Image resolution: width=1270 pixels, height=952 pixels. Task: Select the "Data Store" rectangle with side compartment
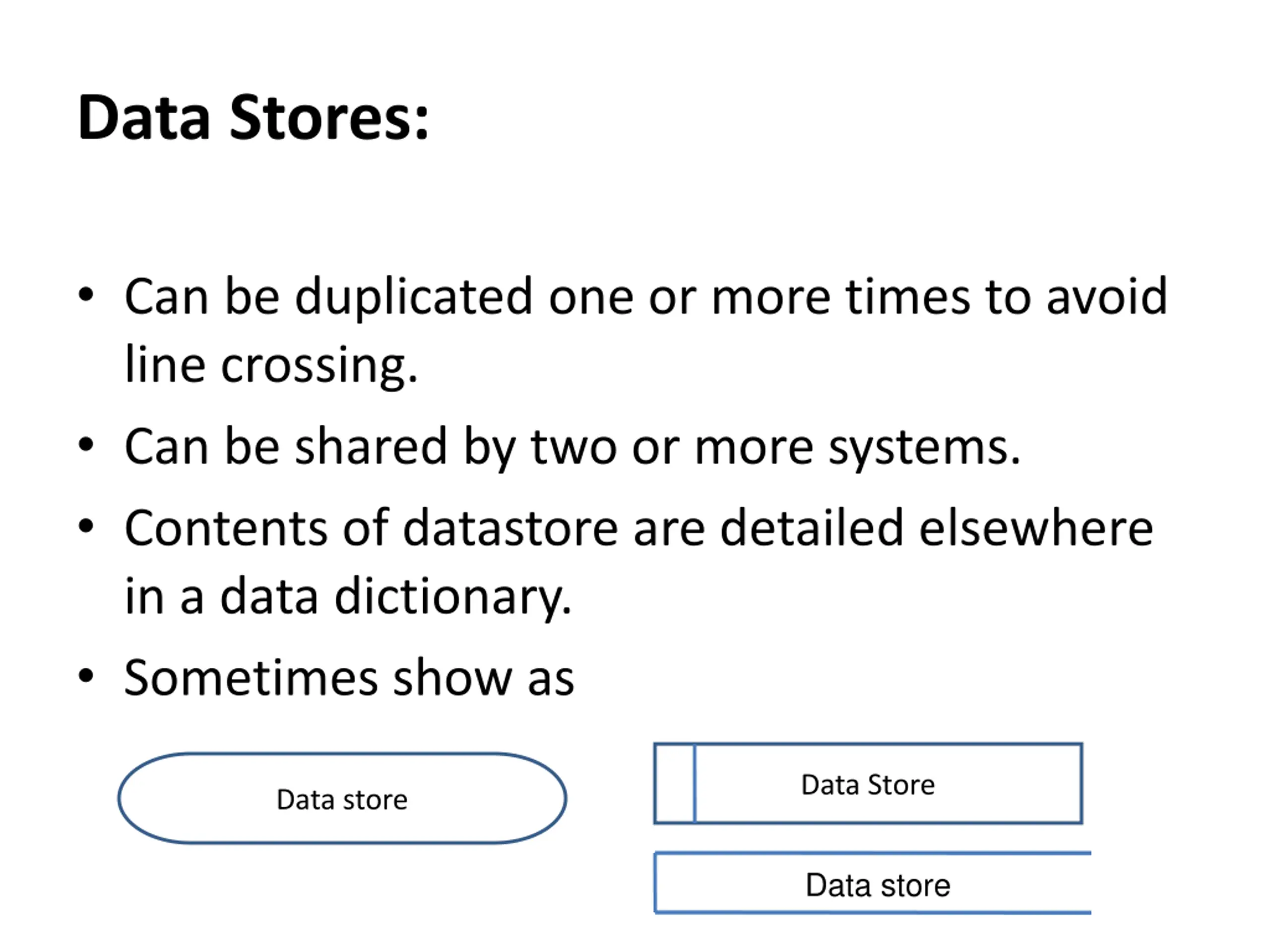[x=868, y=784]
